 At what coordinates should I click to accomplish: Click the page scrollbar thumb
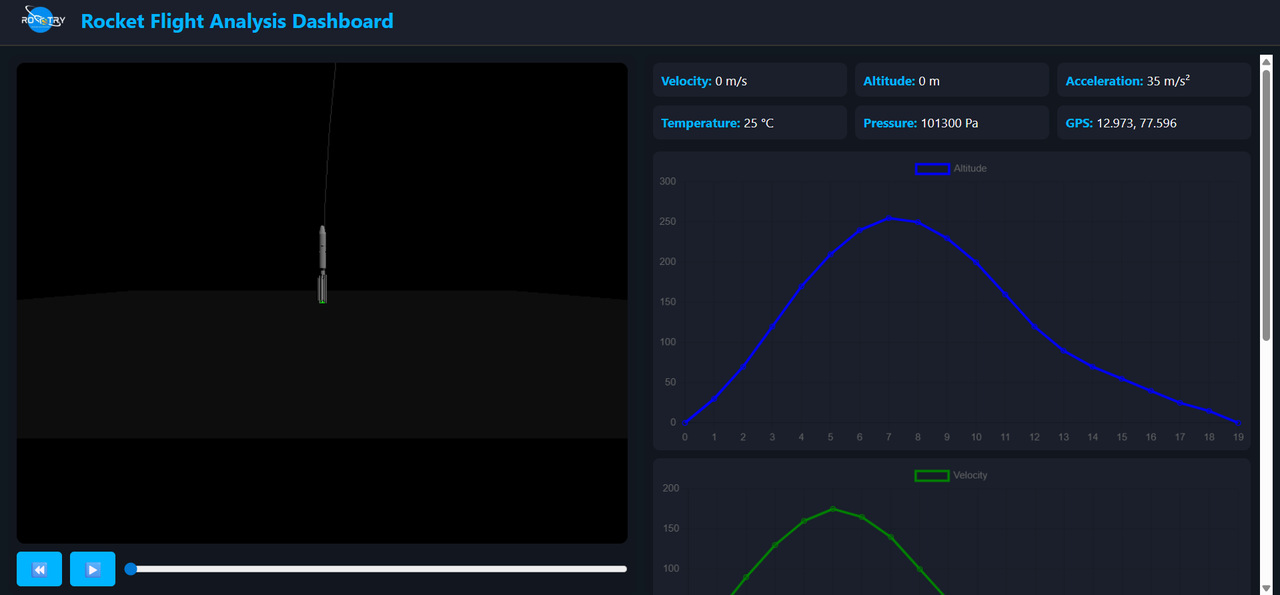tap(1266, 205)
